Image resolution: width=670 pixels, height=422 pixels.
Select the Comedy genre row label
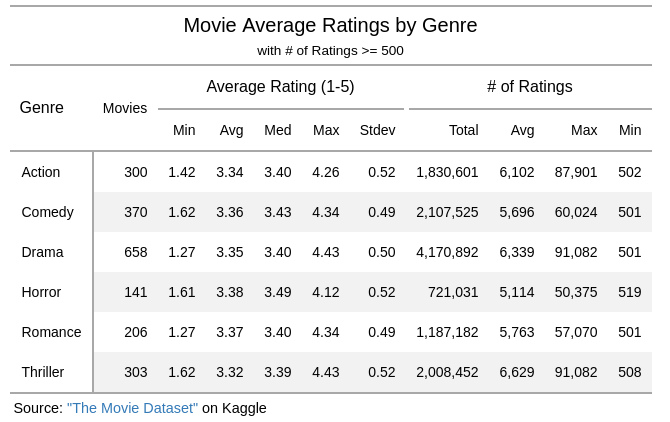pos(47,212)
